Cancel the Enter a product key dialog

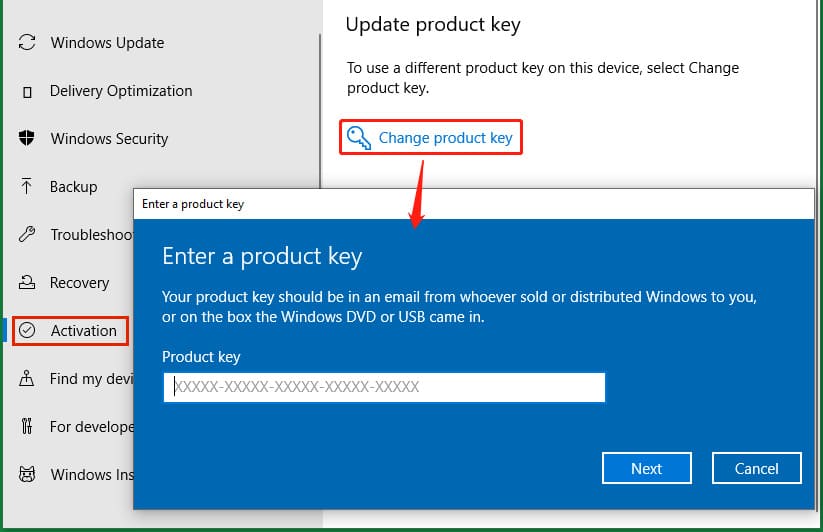click(x=756, y=468)
